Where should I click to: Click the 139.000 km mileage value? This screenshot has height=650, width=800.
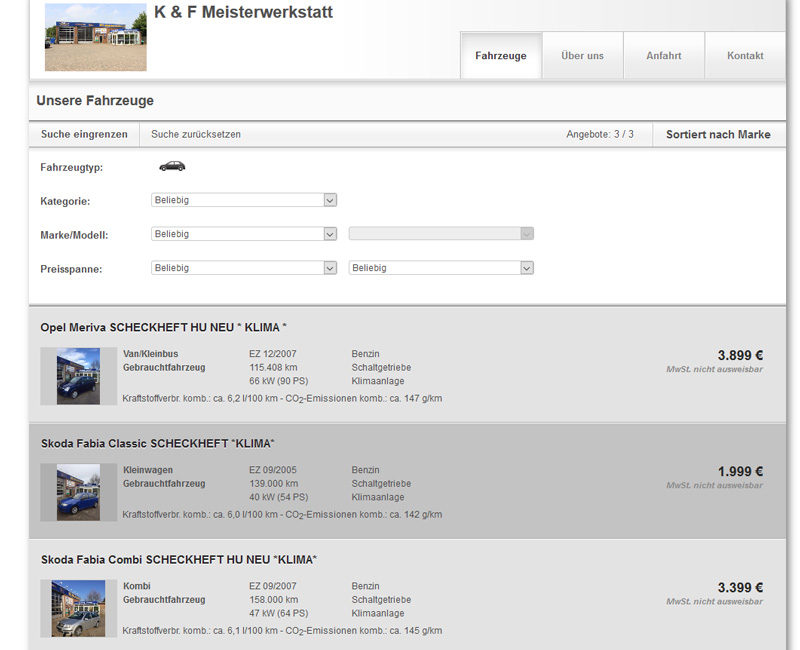coord(273,484)
